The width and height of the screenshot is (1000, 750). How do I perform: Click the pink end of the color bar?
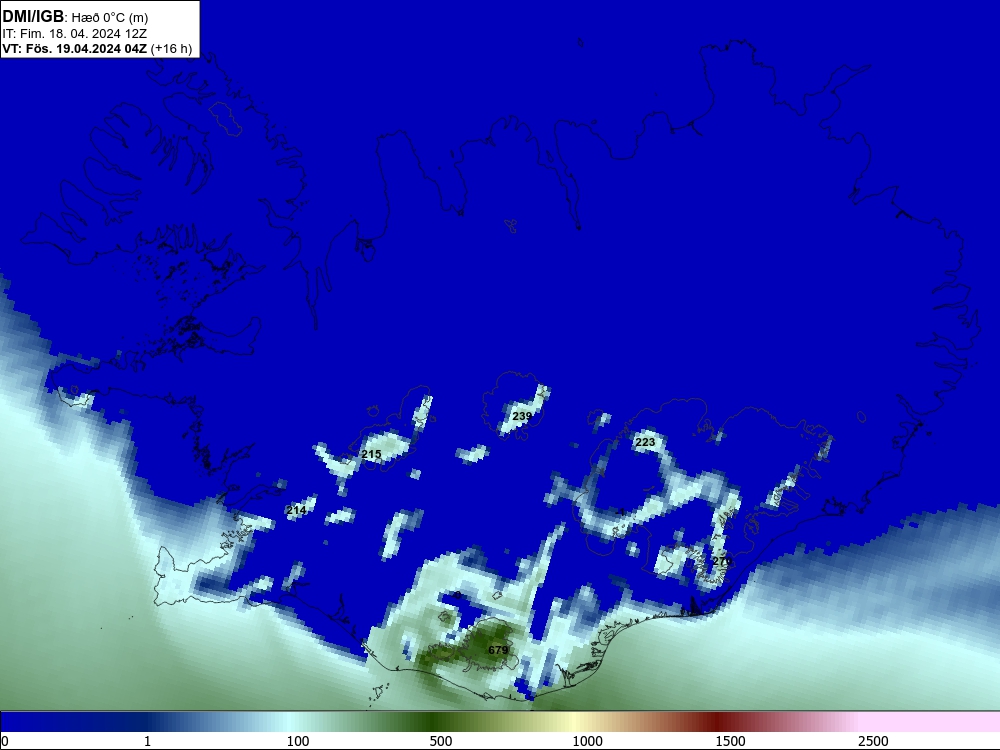(x=931, y=722)
